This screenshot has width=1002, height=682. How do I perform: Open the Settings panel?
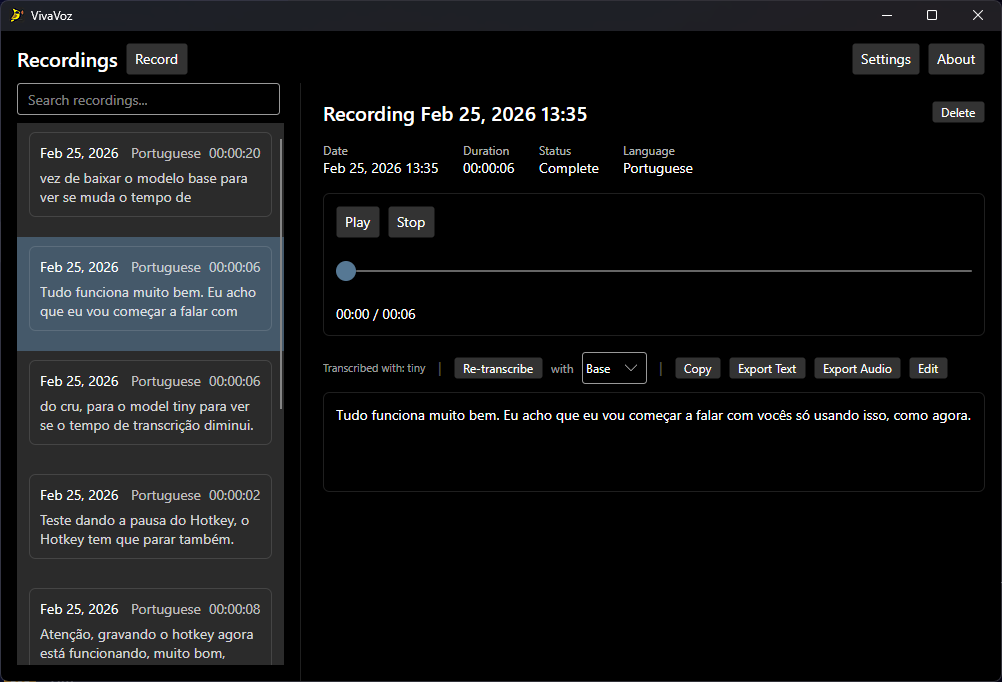[x=884, y=59]
